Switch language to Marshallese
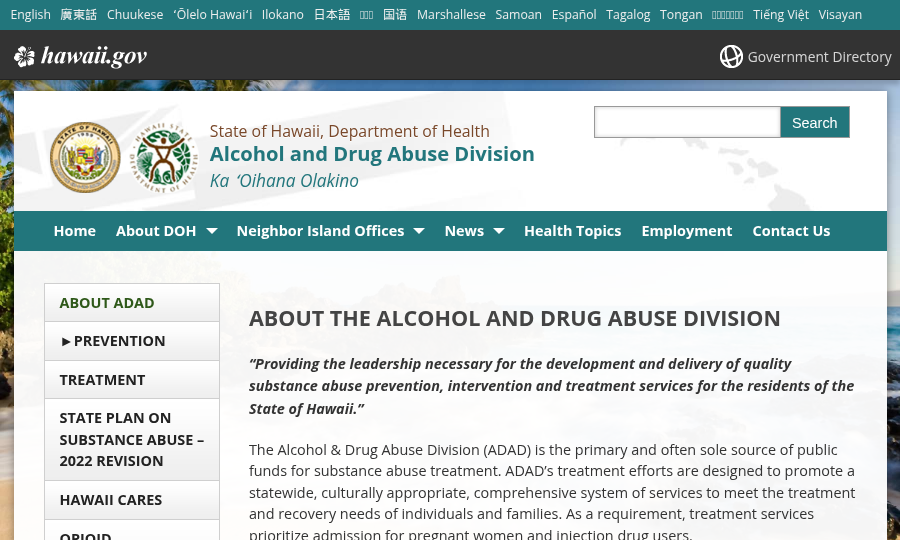The image size is (900, 540). tap(451, 14)
